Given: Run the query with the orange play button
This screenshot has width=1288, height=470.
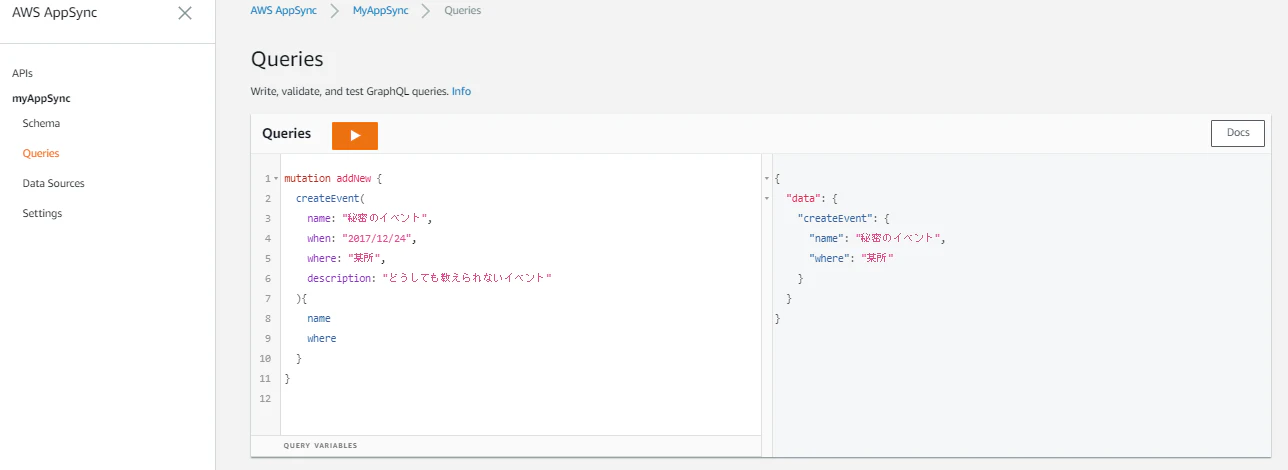Looking at the screenshot, I should point(355,135).
